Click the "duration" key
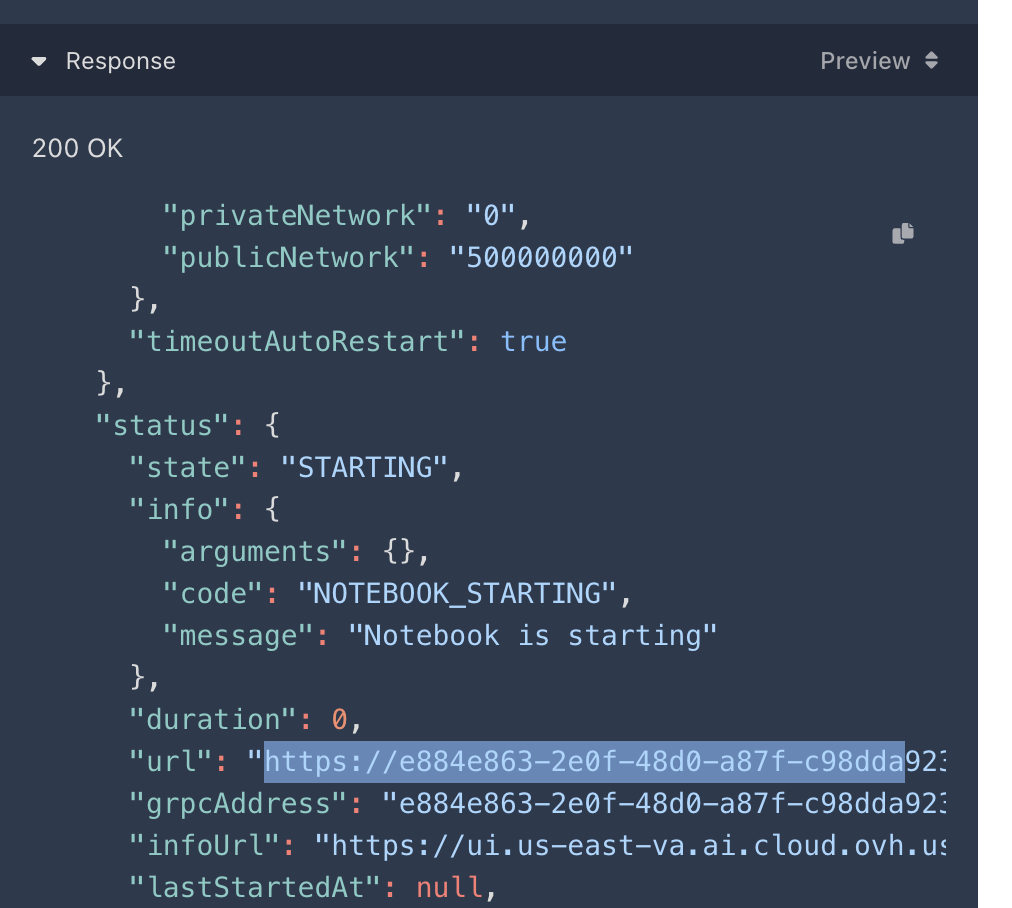 212,720
